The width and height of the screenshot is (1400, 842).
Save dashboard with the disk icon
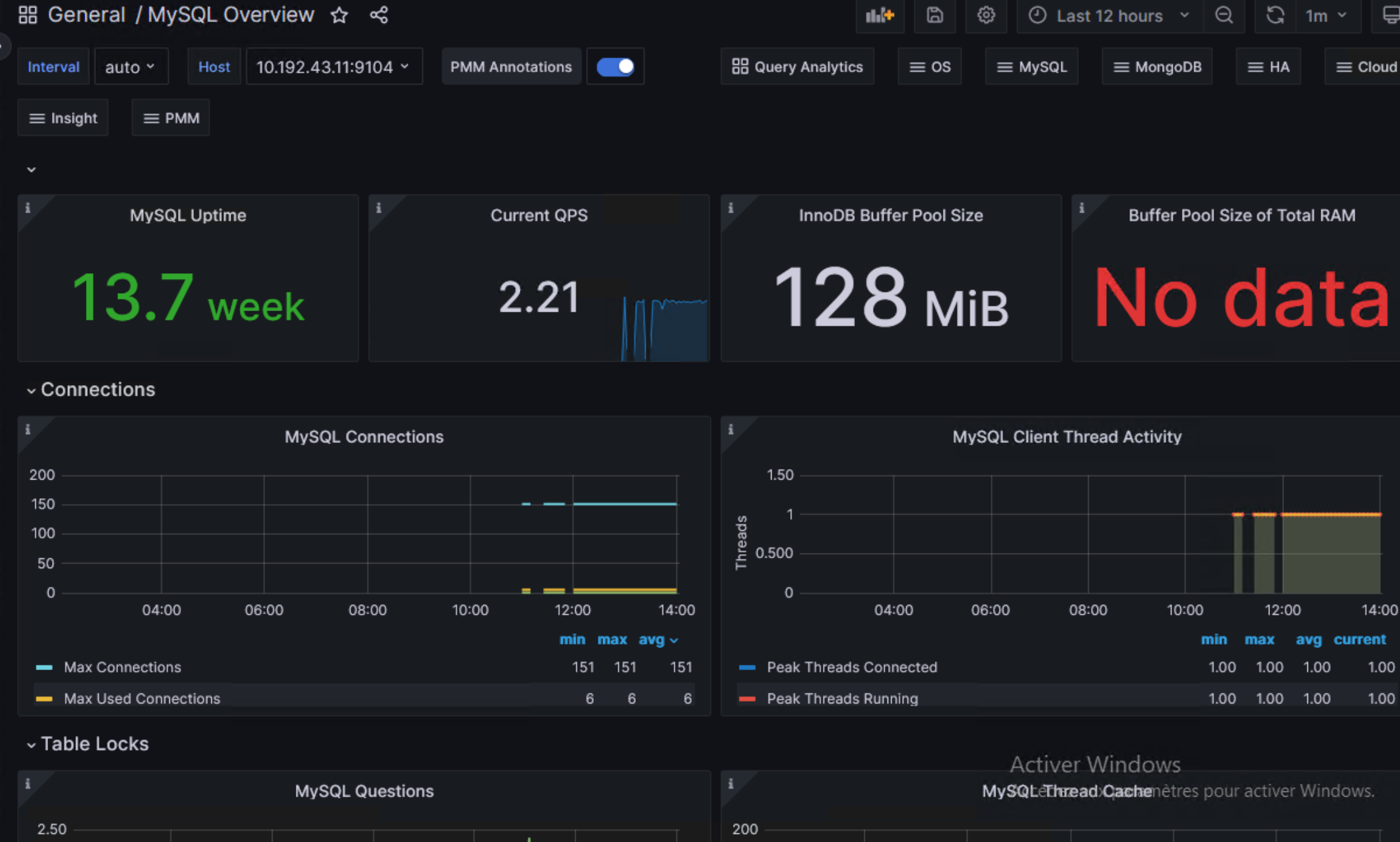[934, 15]
